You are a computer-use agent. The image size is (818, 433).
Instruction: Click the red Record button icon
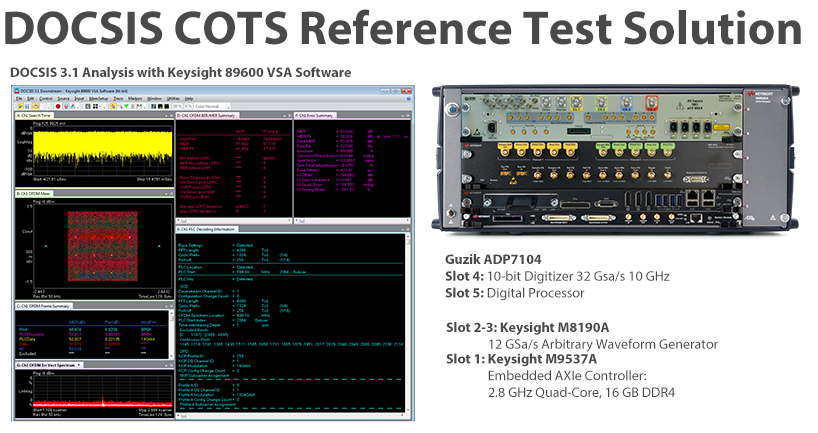58,106
